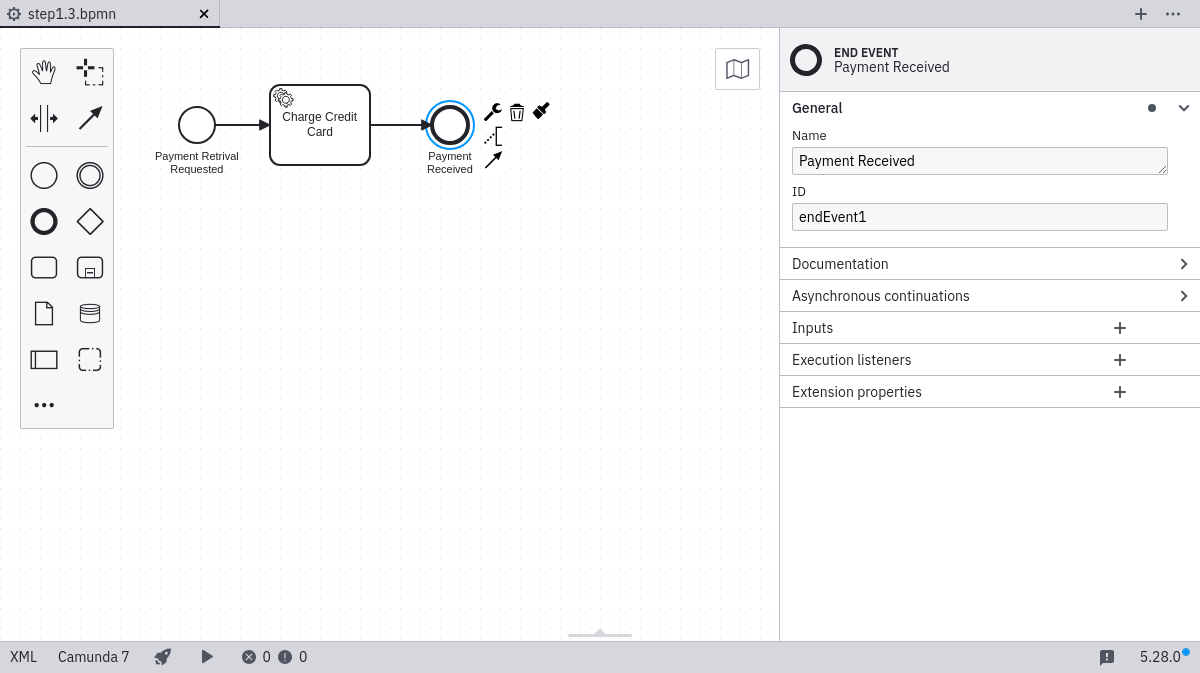Select the Payment Received end event circle
This screenshot has width=1200, height=673.
pyautogui.click(x=450, y=125)
